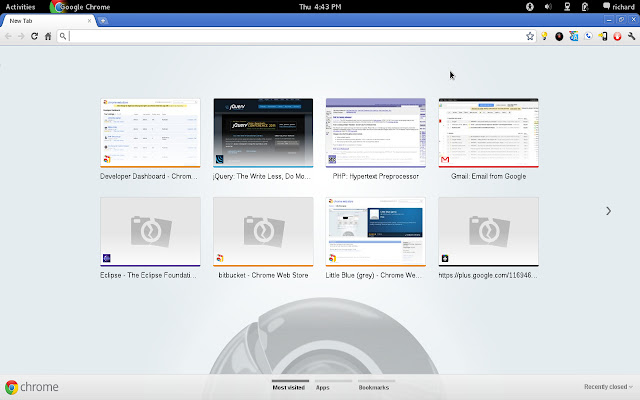Open jQuery most visited thumbnail
640x400 pixels.
point(263,133)
